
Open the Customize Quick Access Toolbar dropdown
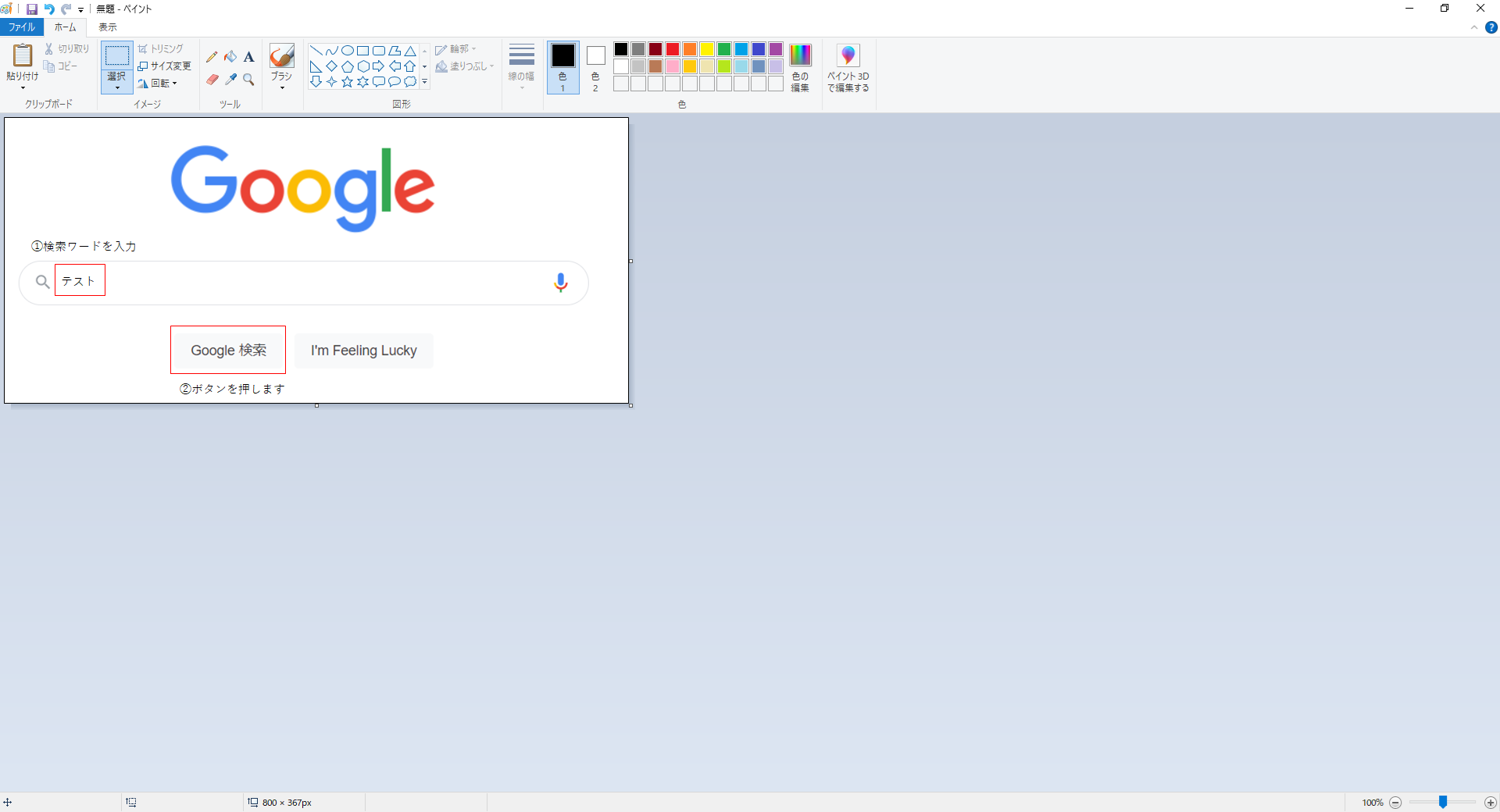[80, 10]
